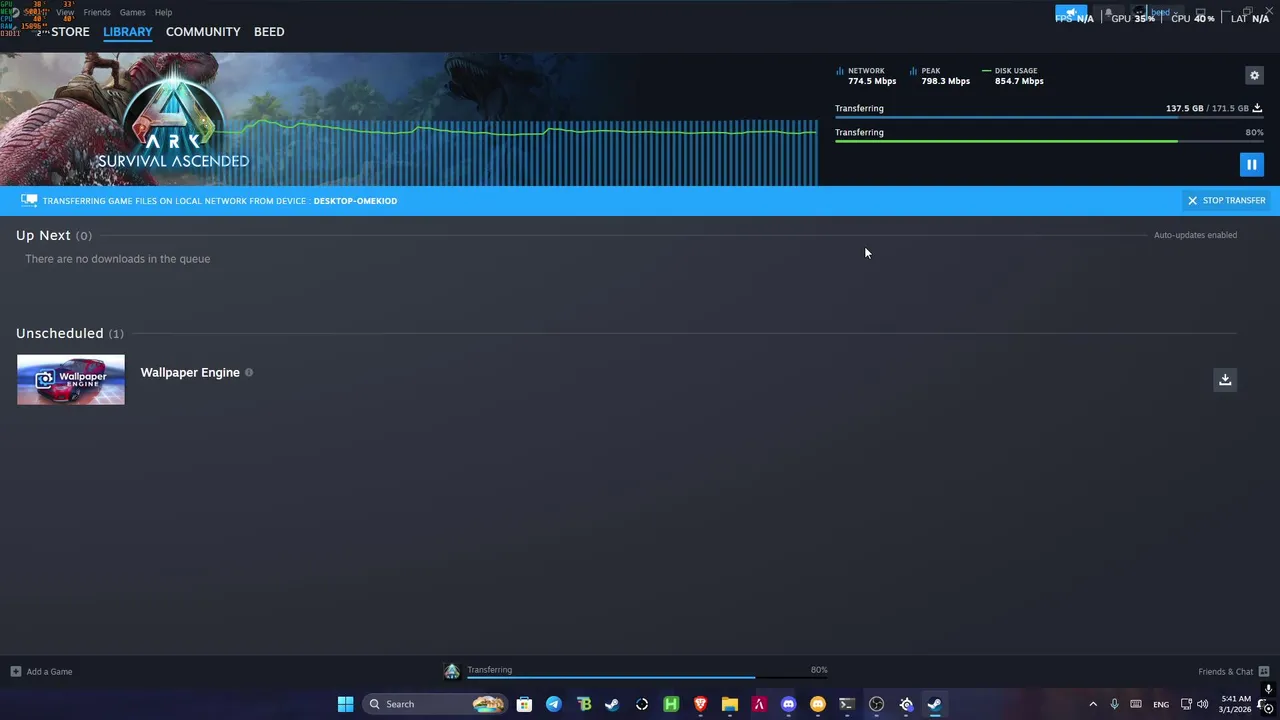Screen dimensions: 1280x720
Task: Click the Wallpaper Engine title
Action: [190, 372]
